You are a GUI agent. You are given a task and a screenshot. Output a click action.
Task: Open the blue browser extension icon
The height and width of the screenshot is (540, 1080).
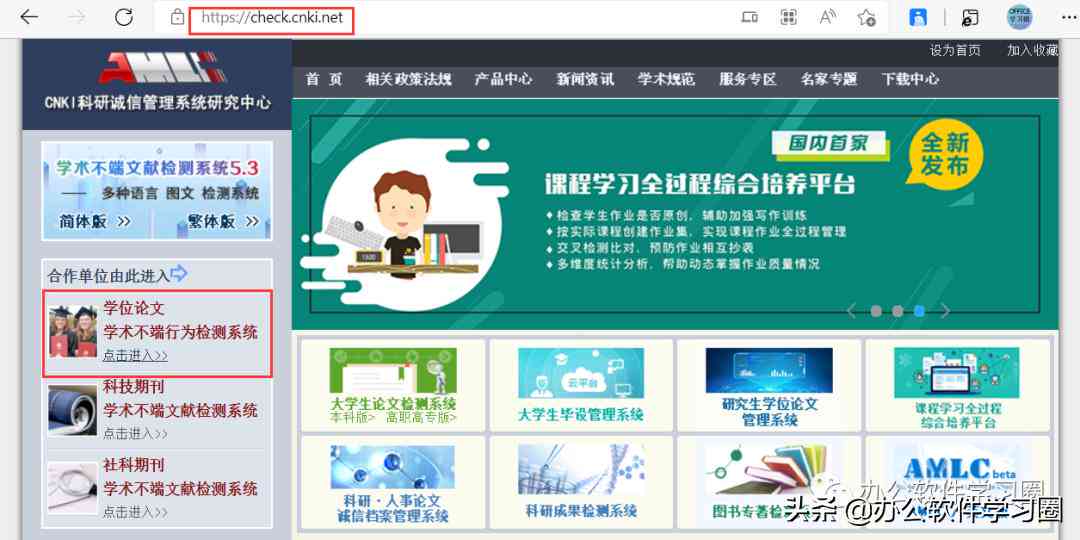pyautogui.click(x=918, y=17)
